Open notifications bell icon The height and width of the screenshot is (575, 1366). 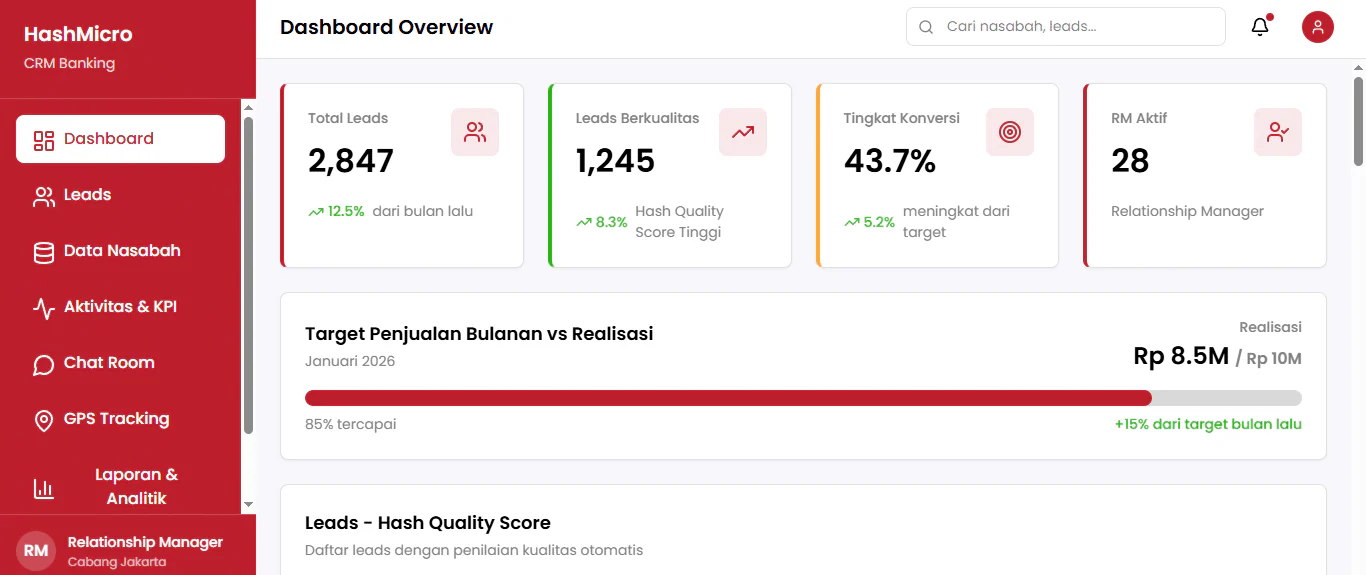tap(1260, 27)
